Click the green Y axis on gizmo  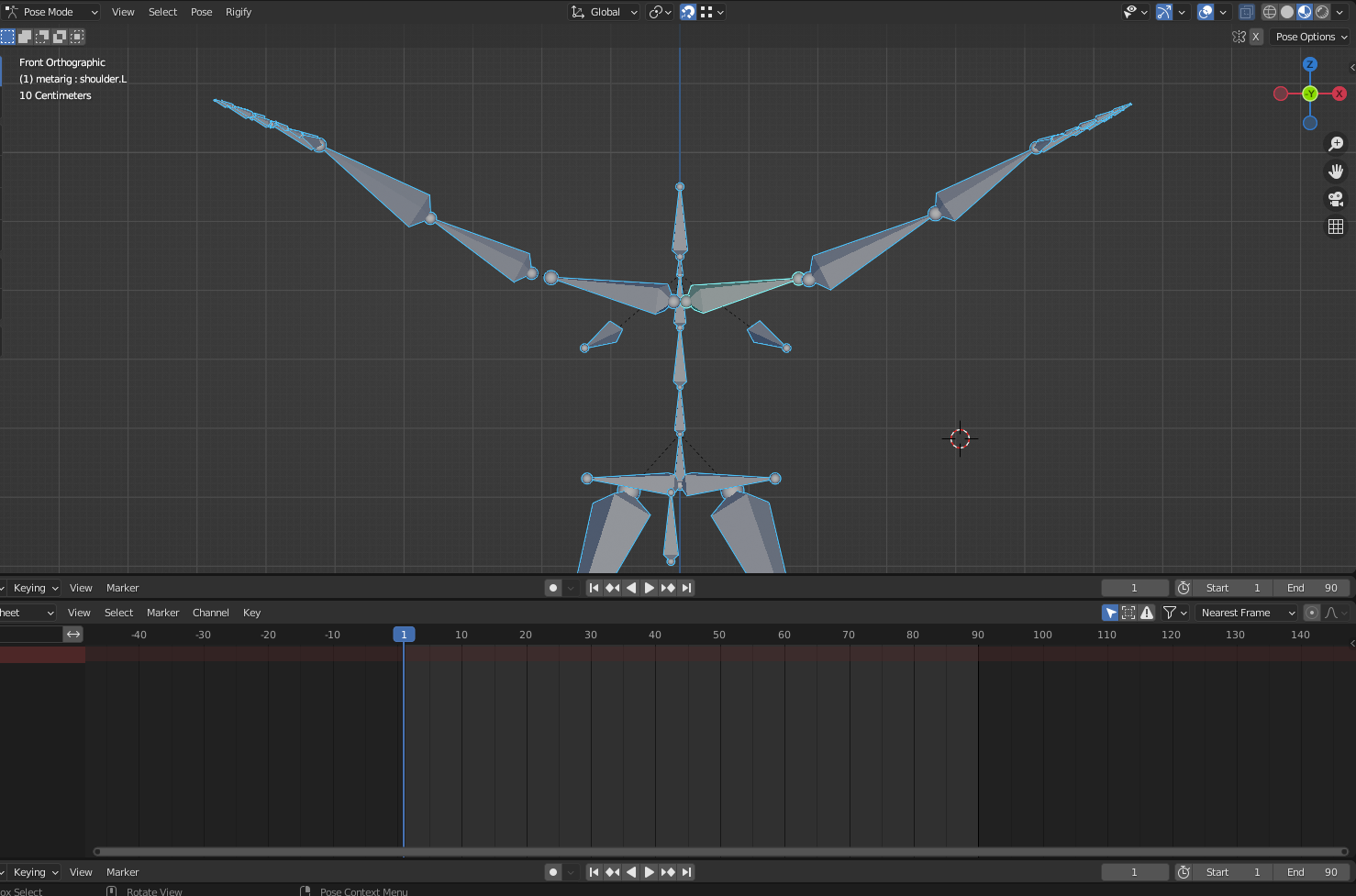[1310, 94]
